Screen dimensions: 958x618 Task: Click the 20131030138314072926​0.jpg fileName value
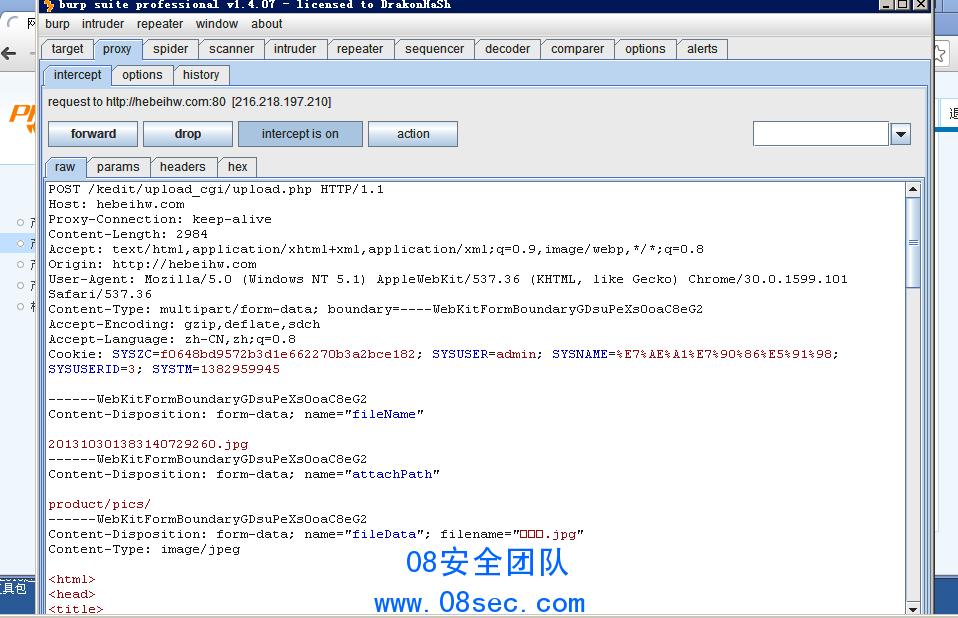(148, 444)
